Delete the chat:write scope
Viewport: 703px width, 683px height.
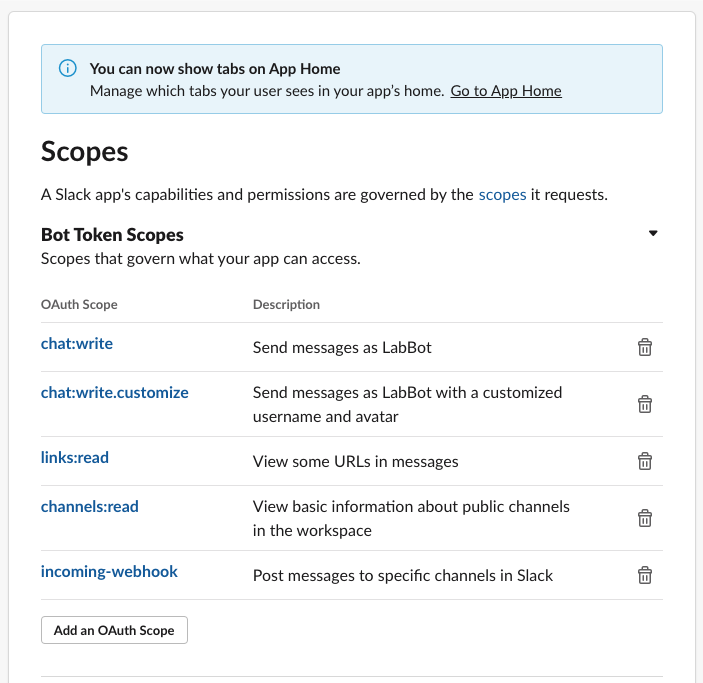tap(645, 347)
